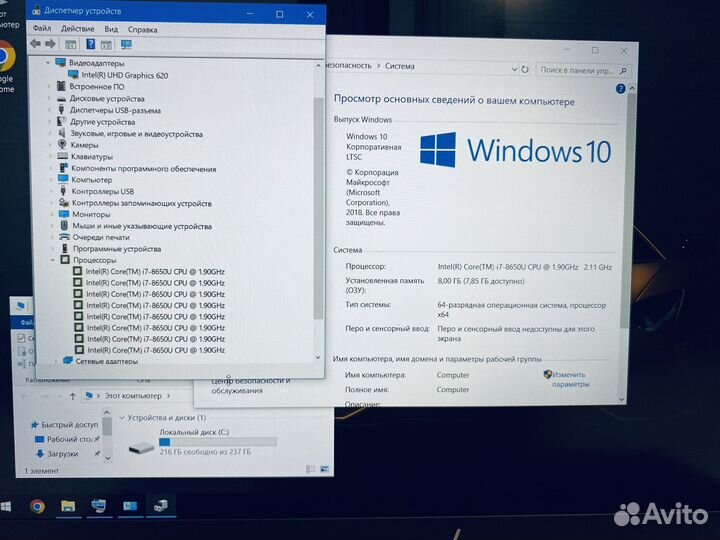Viewport: 720px width, 540px height.
Task: Click the mouse icon for Мыши устройства
Action: coord(64,225)
